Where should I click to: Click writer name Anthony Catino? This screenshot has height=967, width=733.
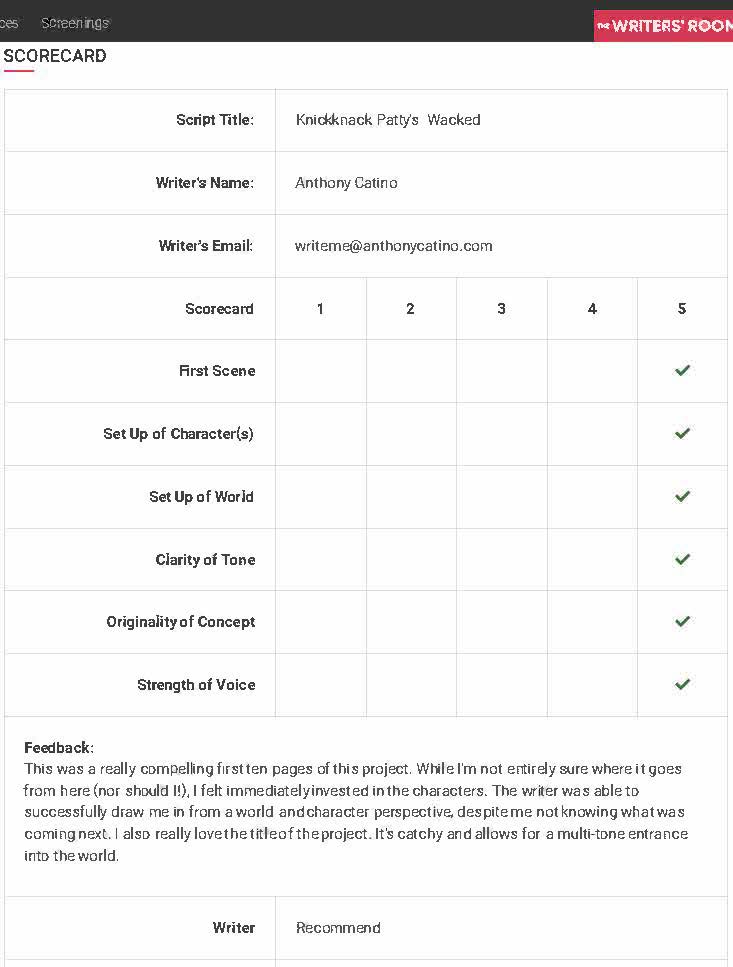tap(346, 183)
